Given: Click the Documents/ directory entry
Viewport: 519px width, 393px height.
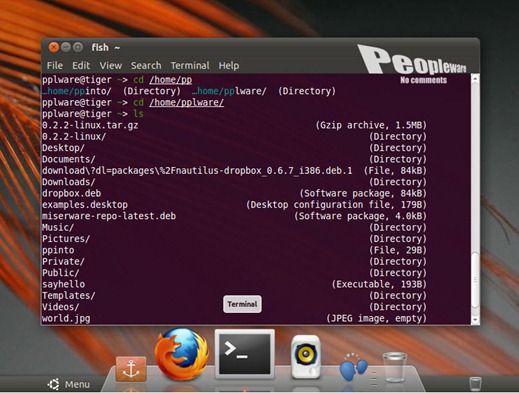Looking at the screenshot, I should [69, 159].
